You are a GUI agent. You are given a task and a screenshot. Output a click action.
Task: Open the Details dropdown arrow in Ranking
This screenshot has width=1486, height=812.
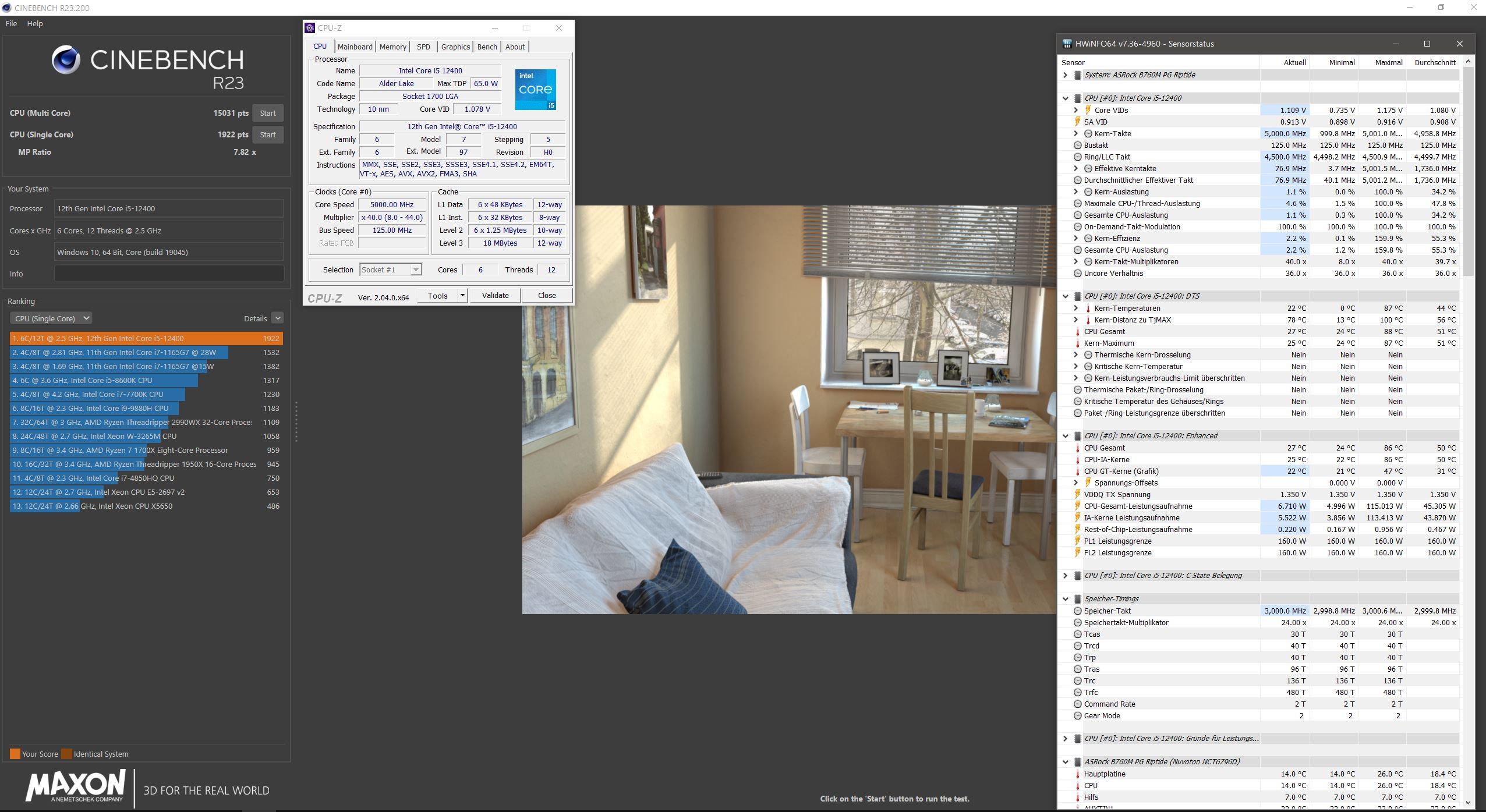coord(278,318)
